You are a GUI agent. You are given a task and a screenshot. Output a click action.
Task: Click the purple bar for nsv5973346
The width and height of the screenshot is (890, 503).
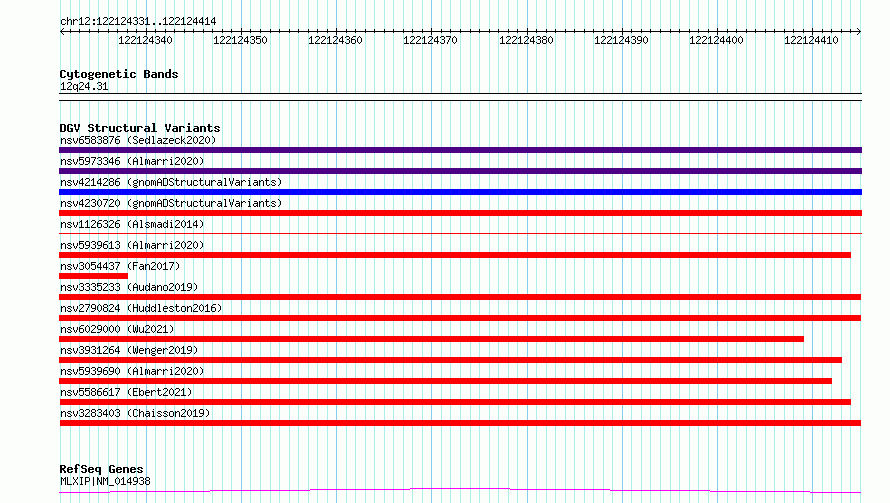(460, 171)
